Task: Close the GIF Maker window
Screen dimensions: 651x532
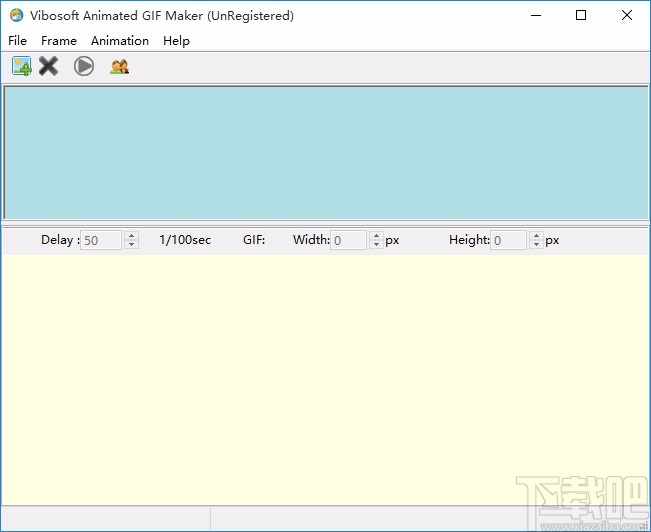Action: point(627,15)
